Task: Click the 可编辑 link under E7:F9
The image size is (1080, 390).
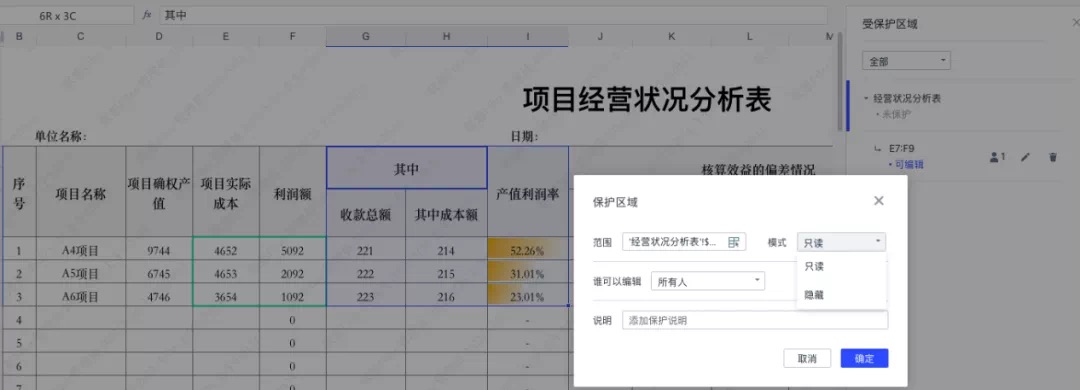Action: click(908, 165)
